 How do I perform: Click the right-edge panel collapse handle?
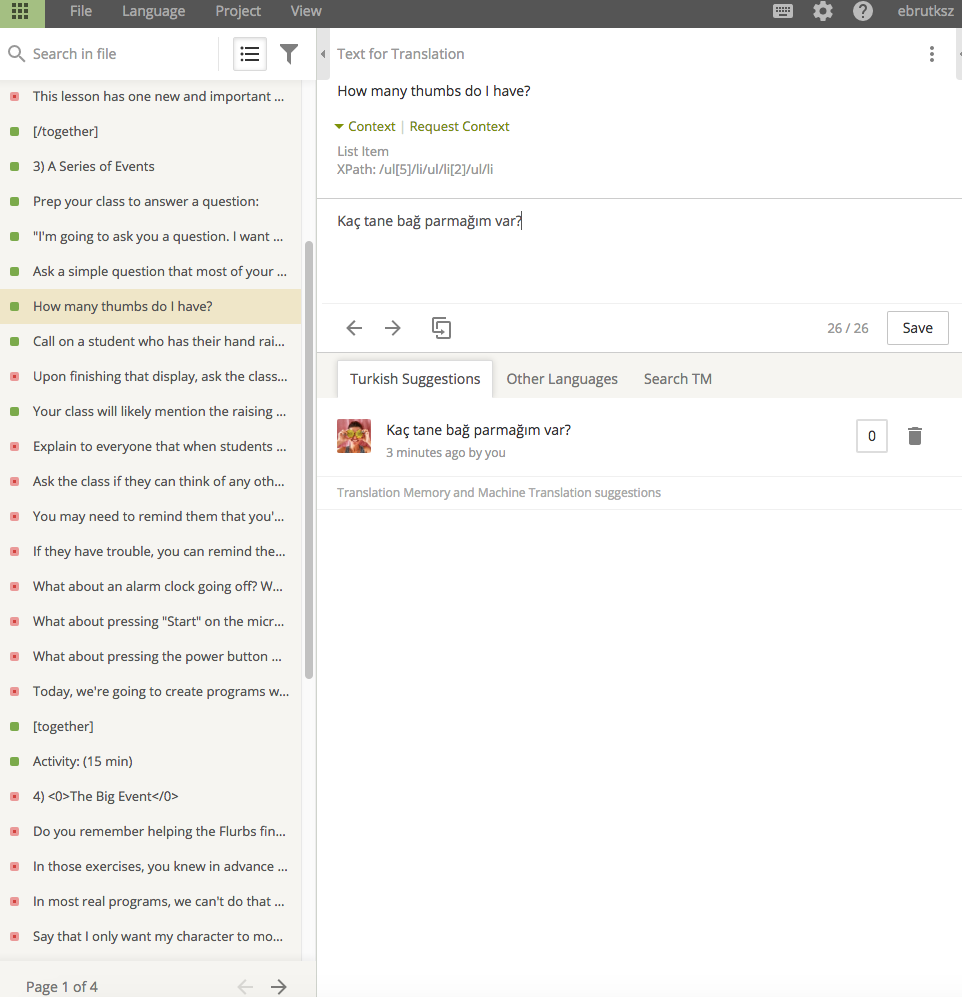[959, 54]
